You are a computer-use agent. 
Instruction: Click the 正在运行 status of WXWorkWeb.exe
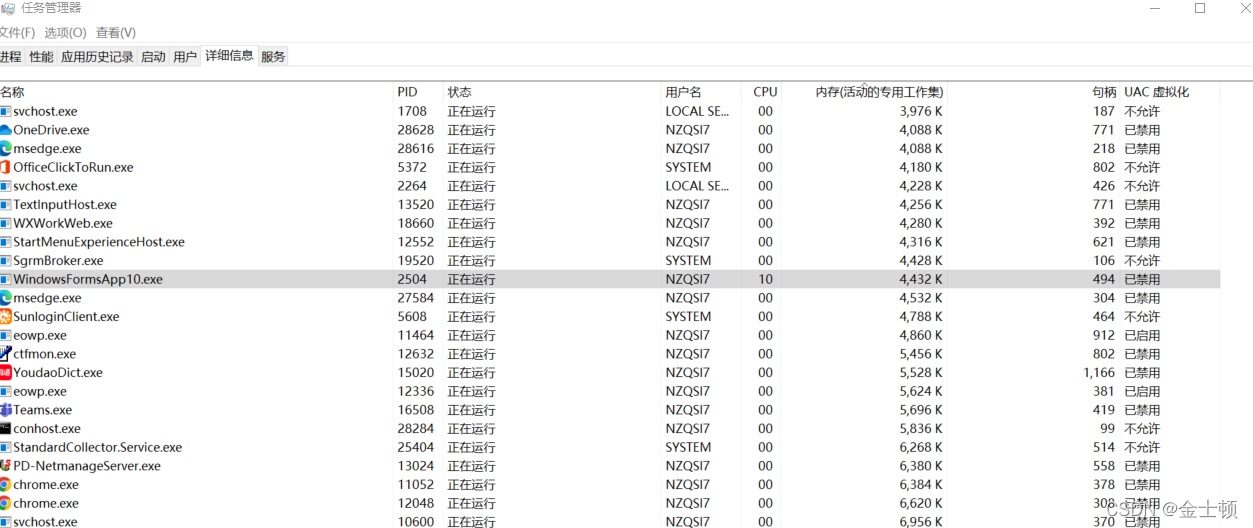click(x=471, y=224)
